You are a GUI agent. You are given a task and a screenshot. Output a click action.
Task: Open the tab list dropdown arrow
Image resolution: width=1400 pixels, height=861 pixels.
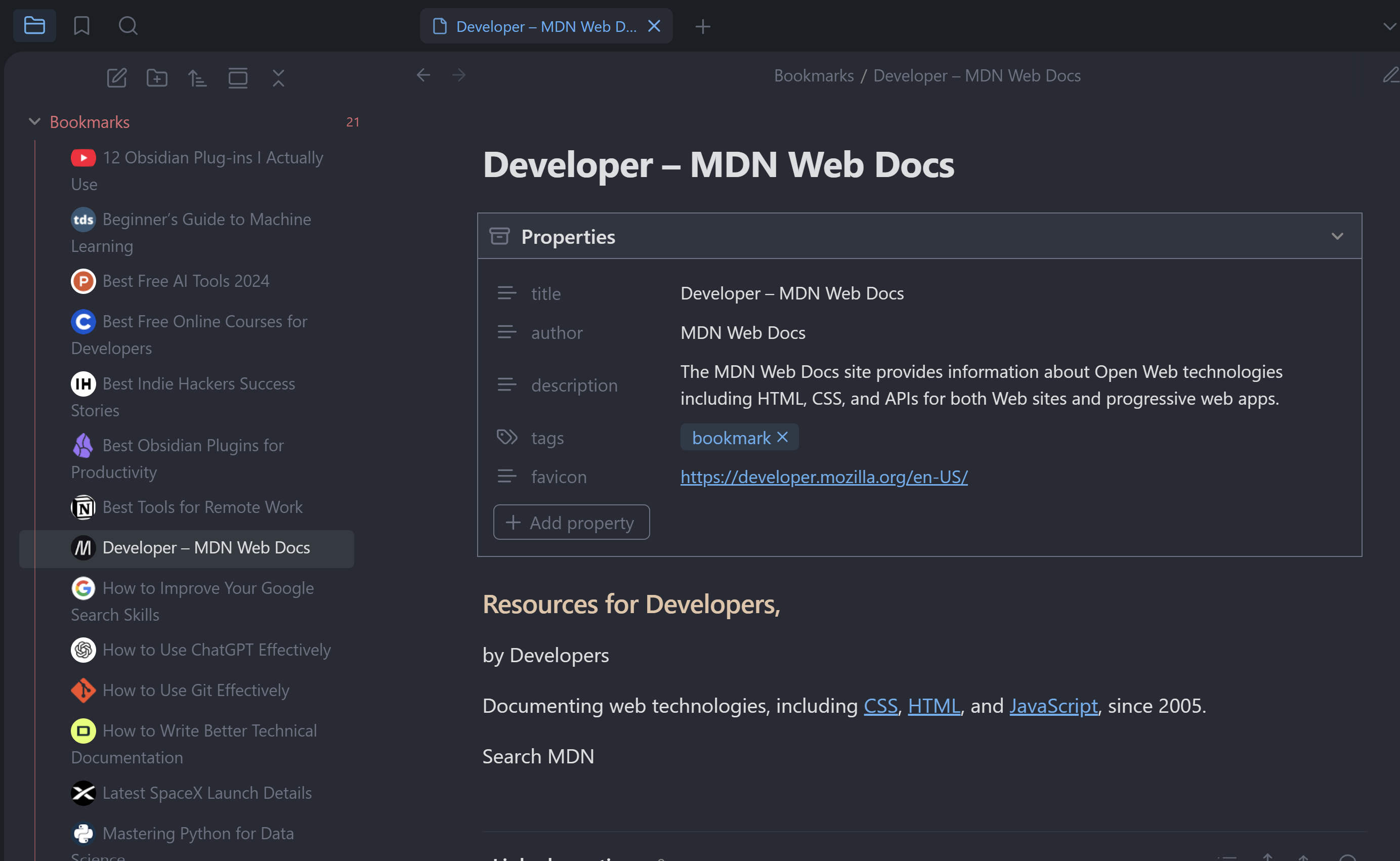pos(1389,26)
